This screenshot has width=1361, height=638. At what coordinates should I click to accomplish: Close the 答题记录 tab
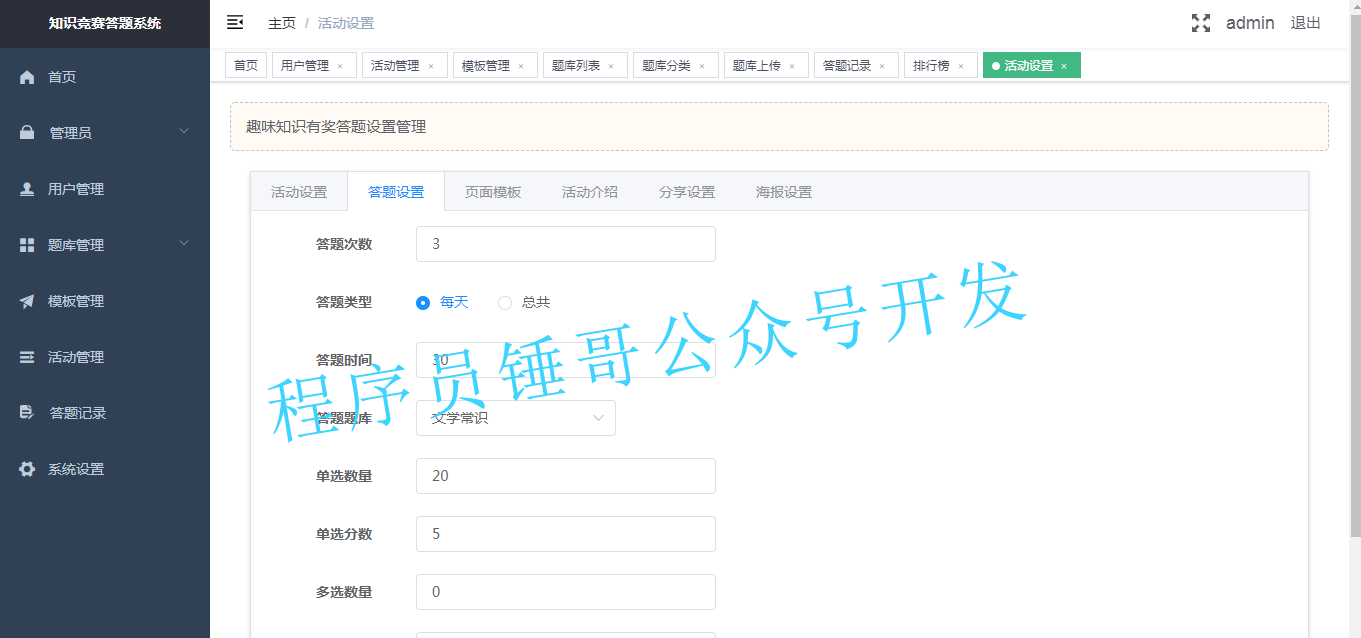tap(882, 66)
